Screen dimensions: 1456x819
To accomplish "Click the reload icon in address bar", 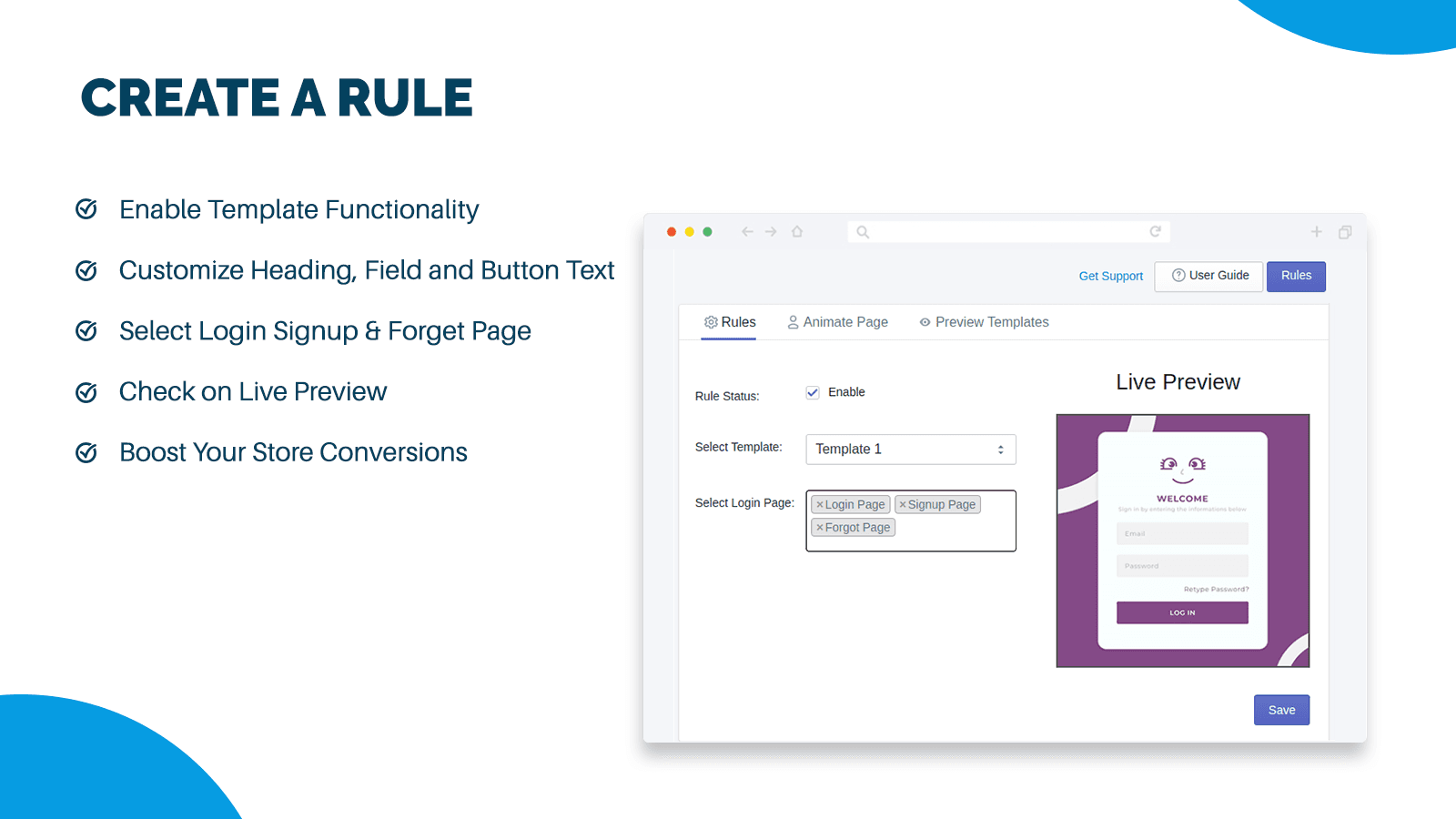I will click(1155, 232).
